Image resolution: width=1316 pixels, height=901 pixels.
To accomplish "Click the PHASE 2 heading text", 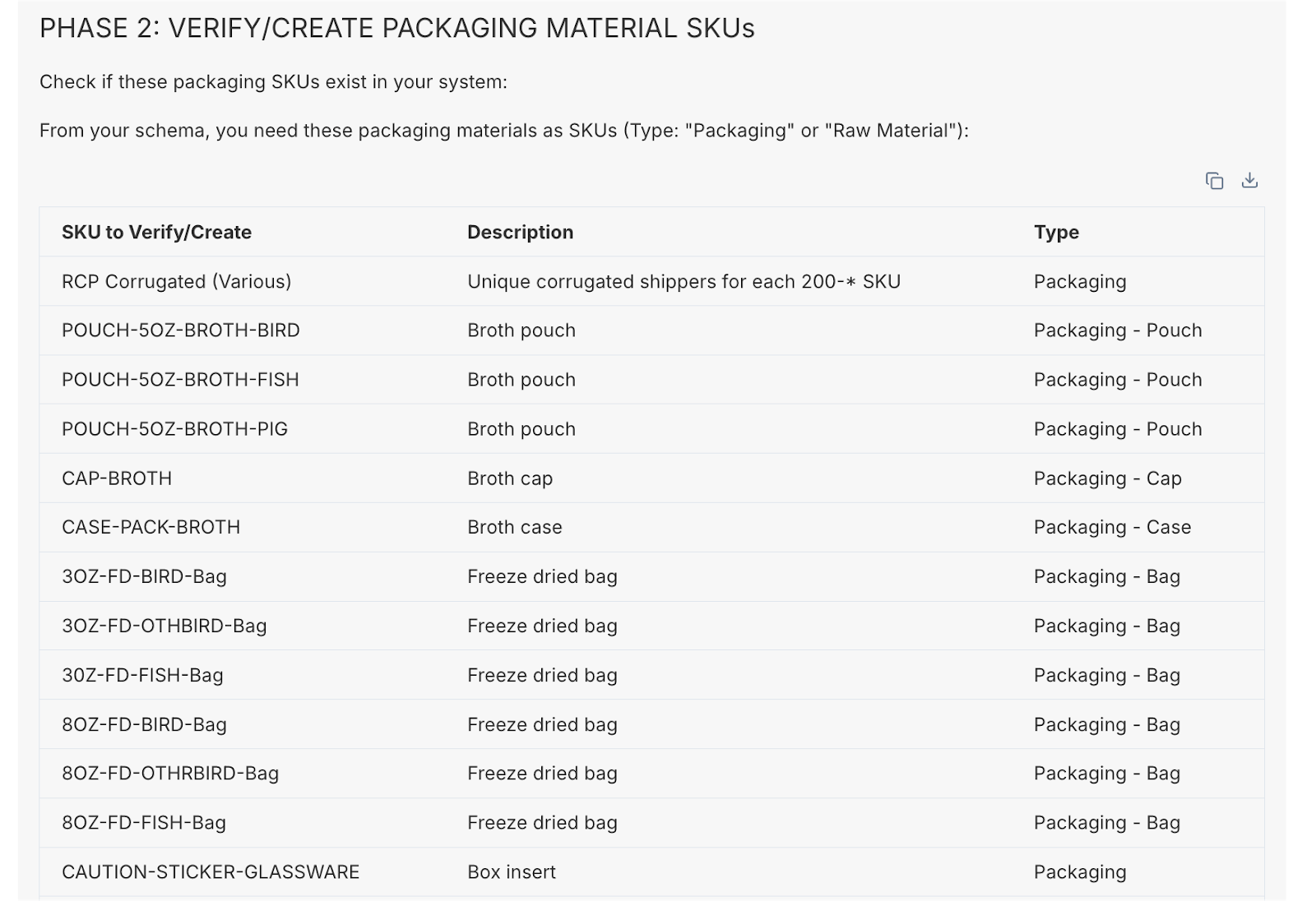I will pos(397,27).
